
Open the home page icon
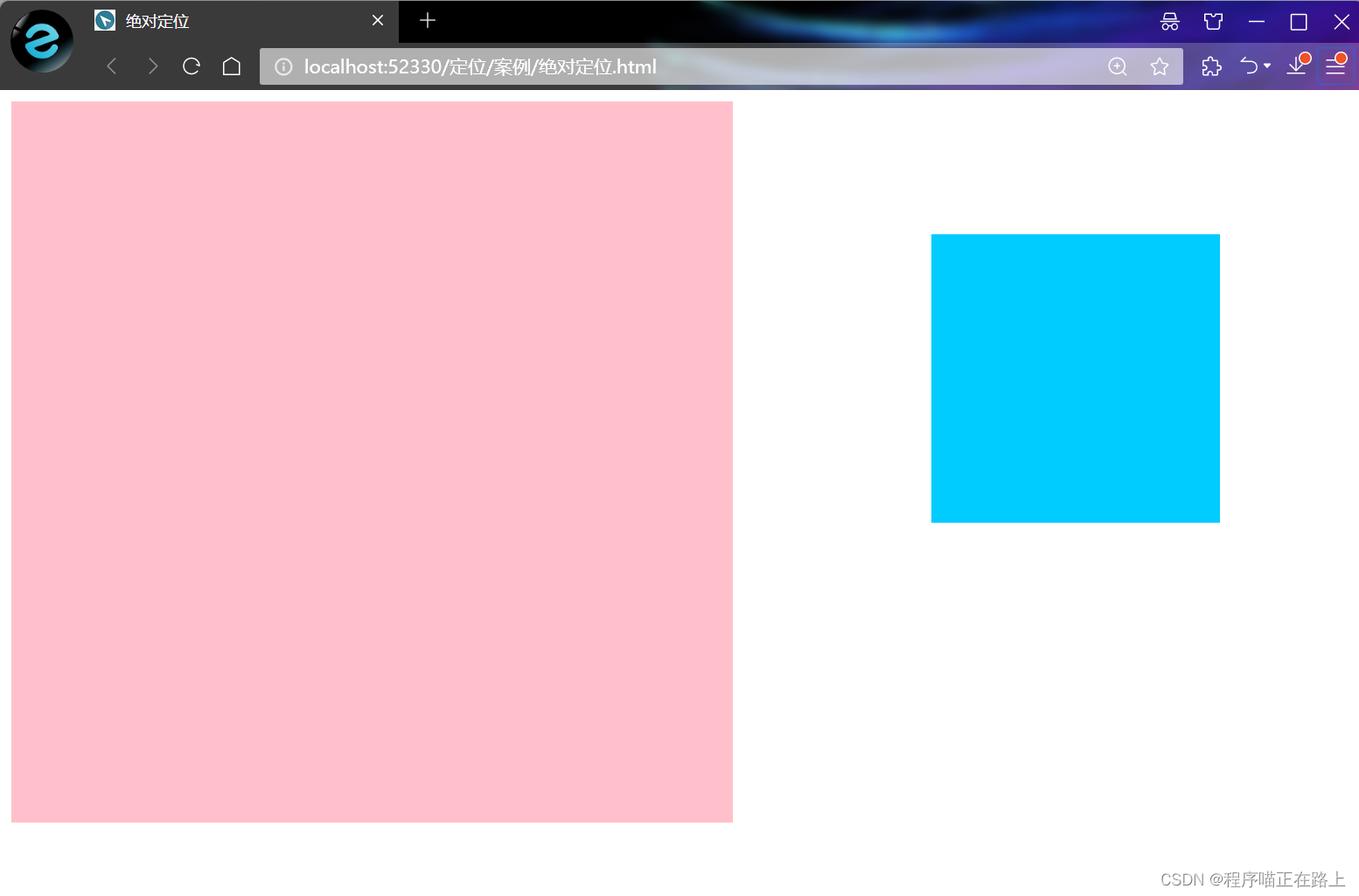click(x=232, y=66)
